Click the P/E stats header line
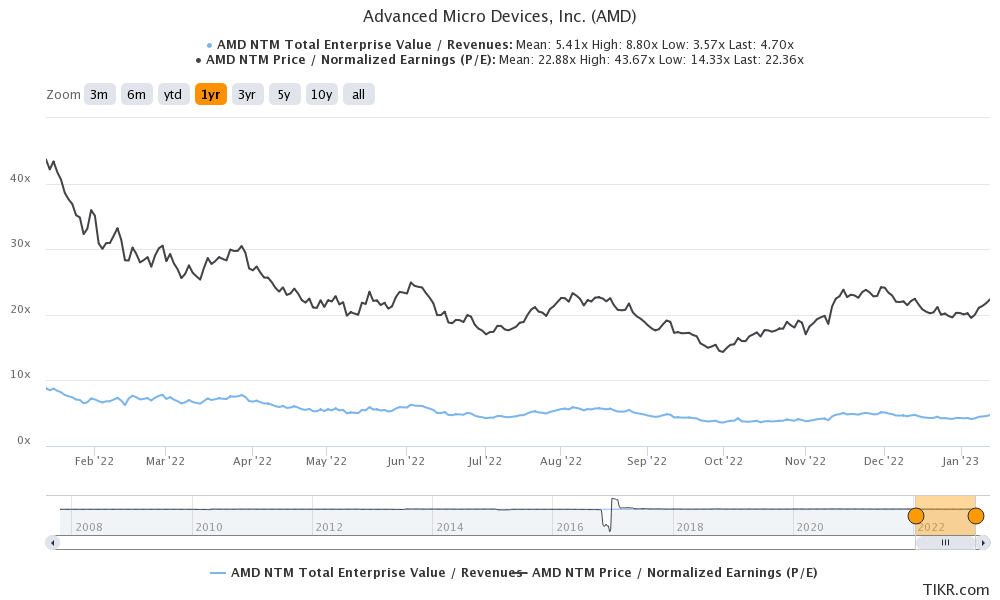The height and width of the screenshot is (600, 1000). pos(500,60)
